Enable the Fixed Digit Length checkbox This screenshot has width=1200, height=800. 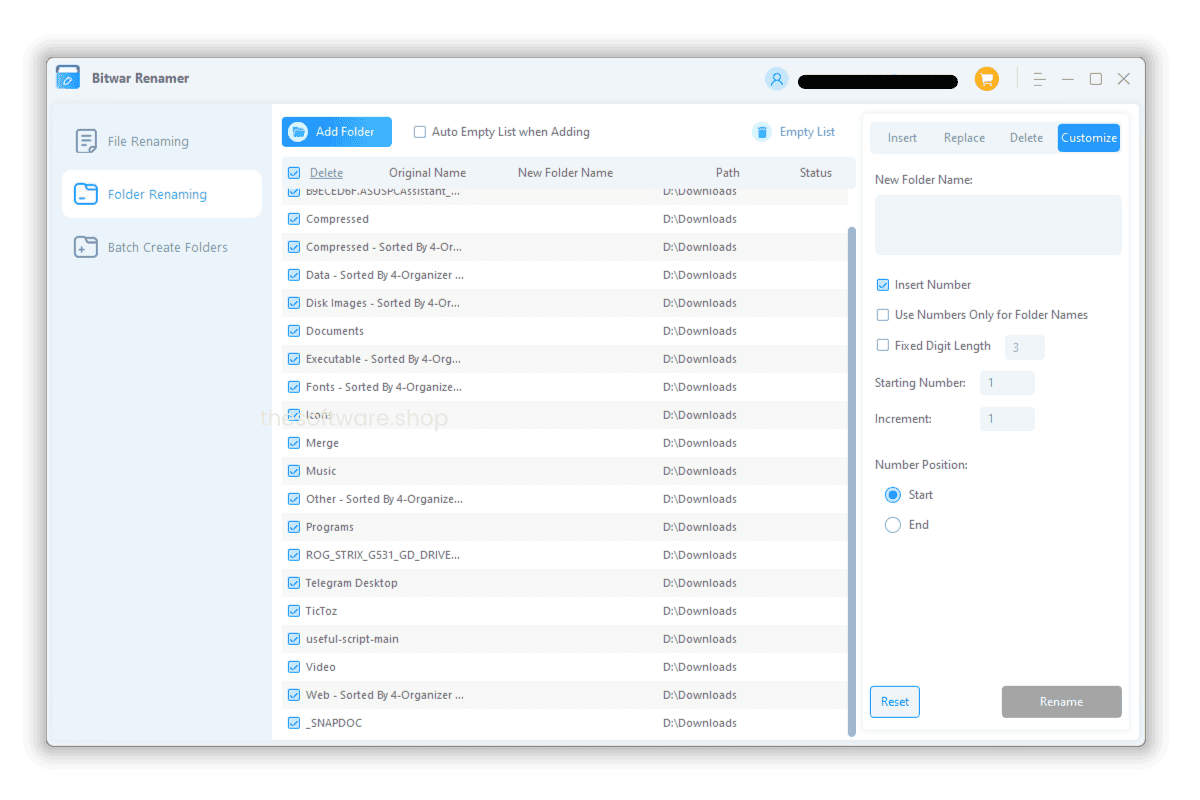883,345
